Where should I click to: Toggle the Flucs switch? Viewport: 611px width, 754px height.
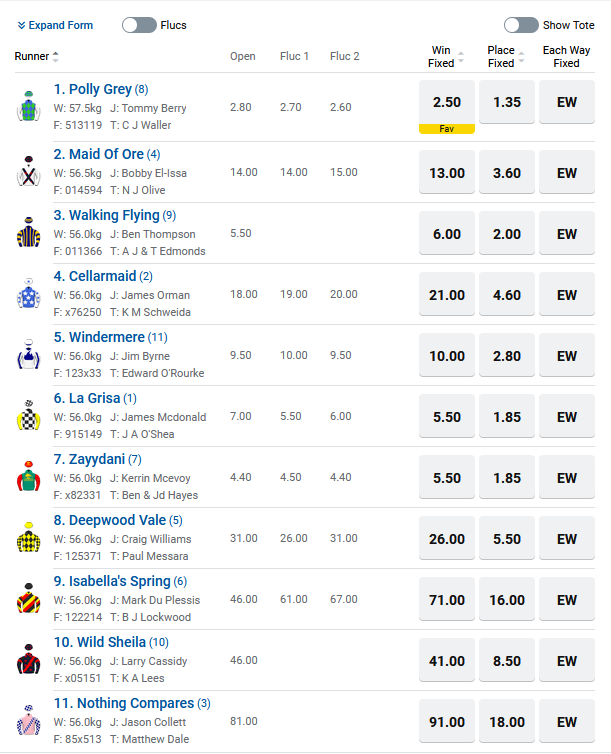pos(139,25)
